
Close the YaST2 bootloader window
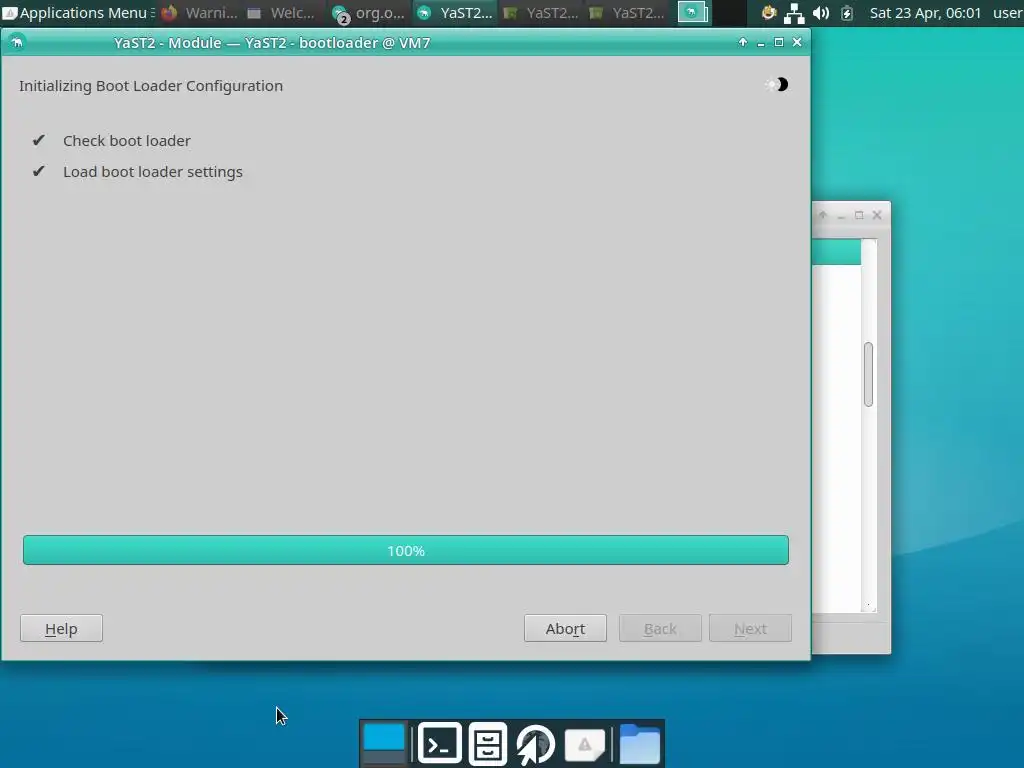[797, 42]
